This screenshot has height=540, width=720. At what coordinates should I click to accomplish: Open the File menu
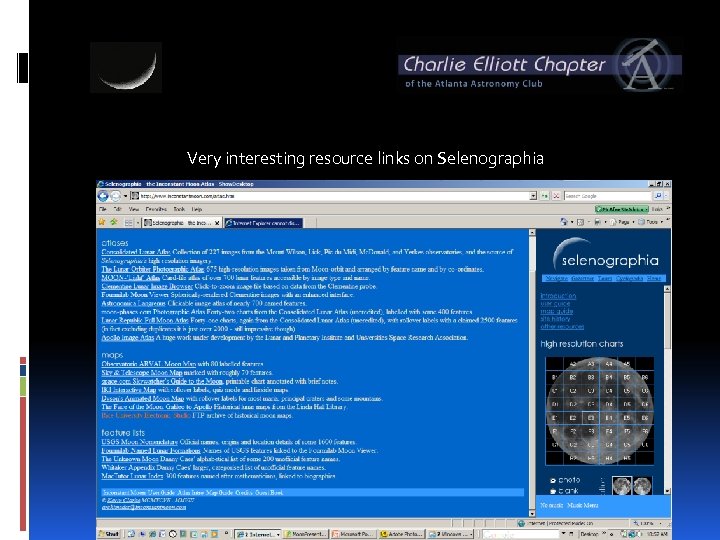pos(103,209)
